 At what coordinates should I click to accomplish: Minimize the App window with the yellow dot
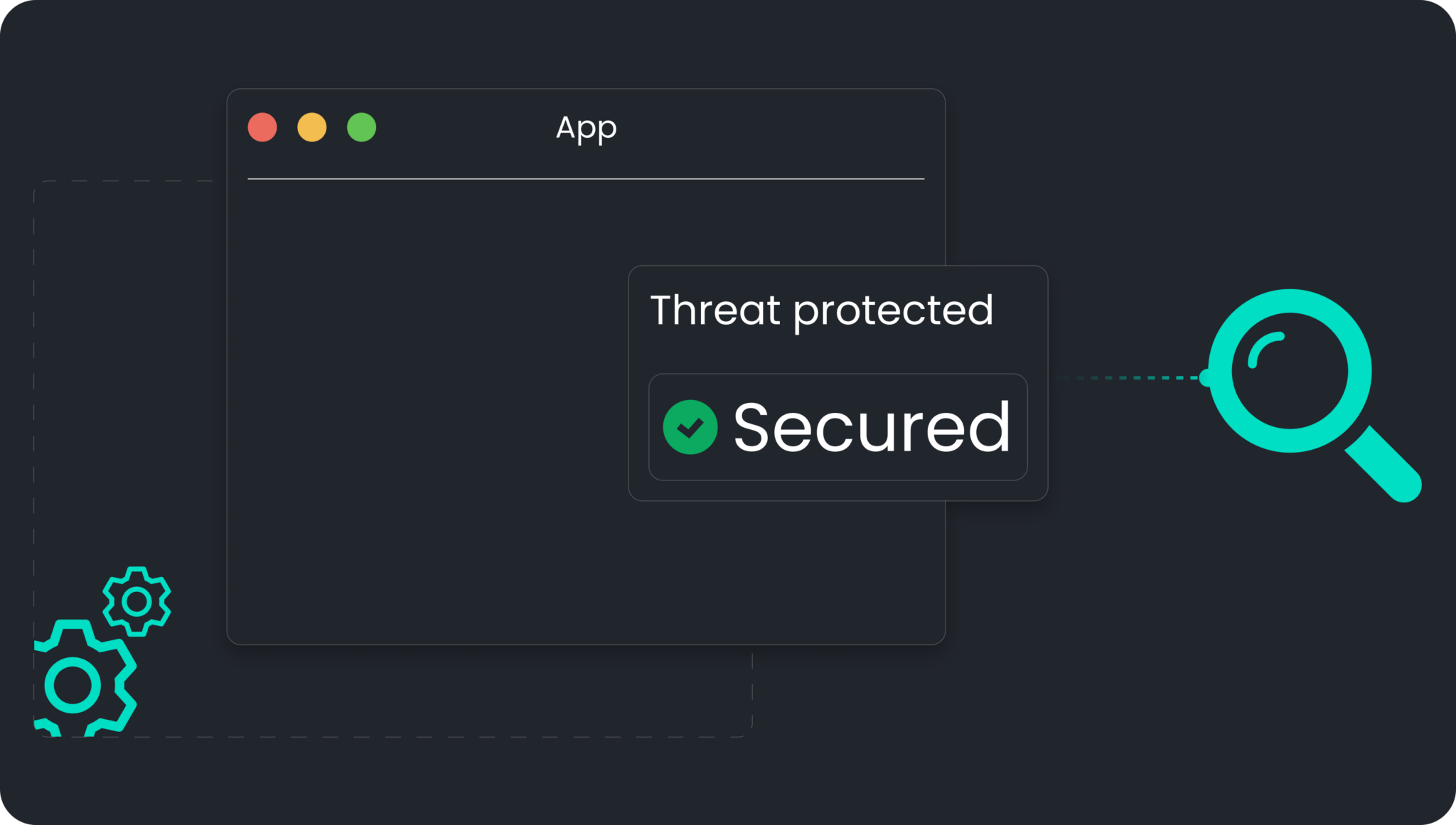coord(312,127)
